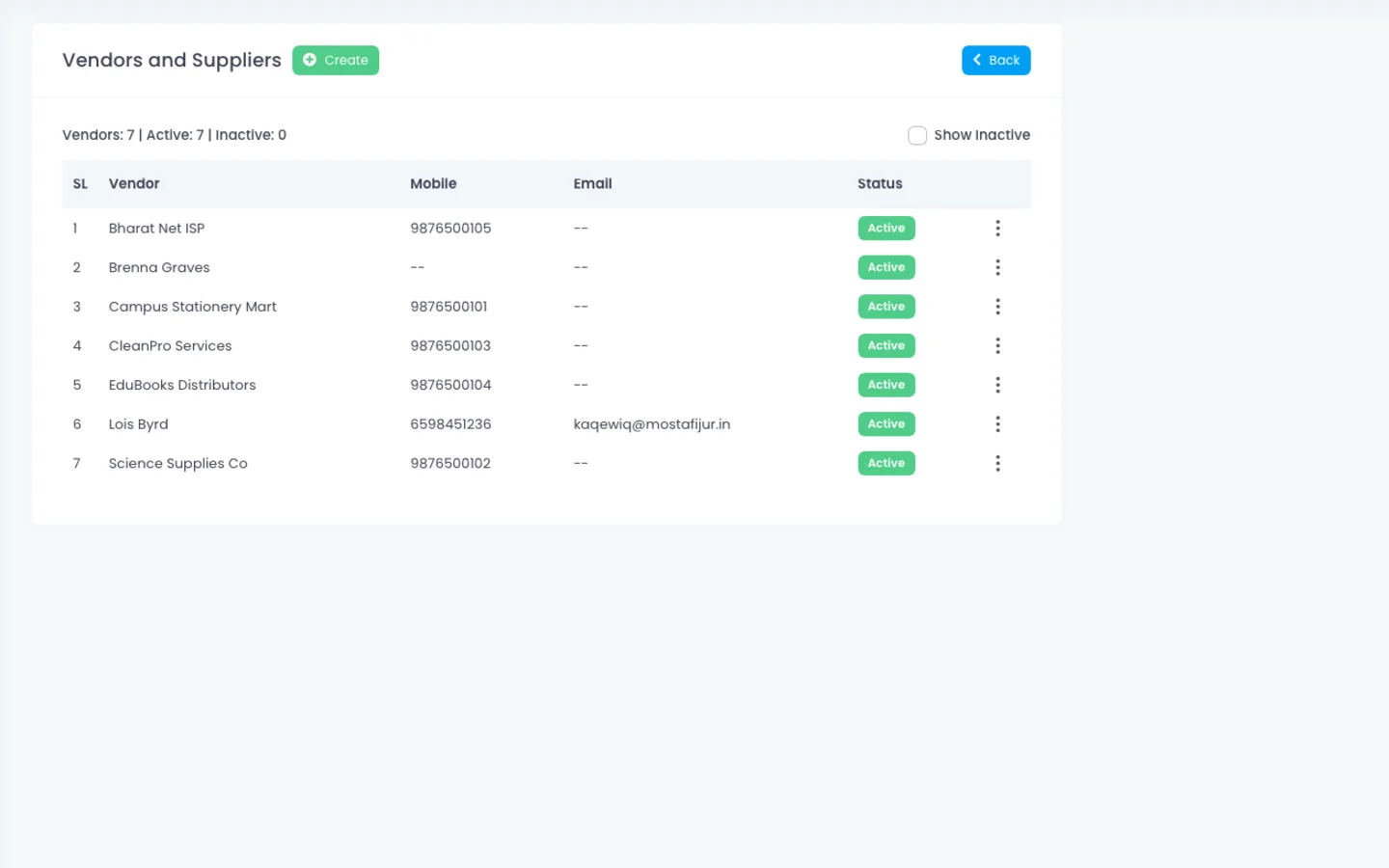The height and width of the screenshot is (868, 1389).
Task: Click mobile number 9876500103
Action: (450, 345)
